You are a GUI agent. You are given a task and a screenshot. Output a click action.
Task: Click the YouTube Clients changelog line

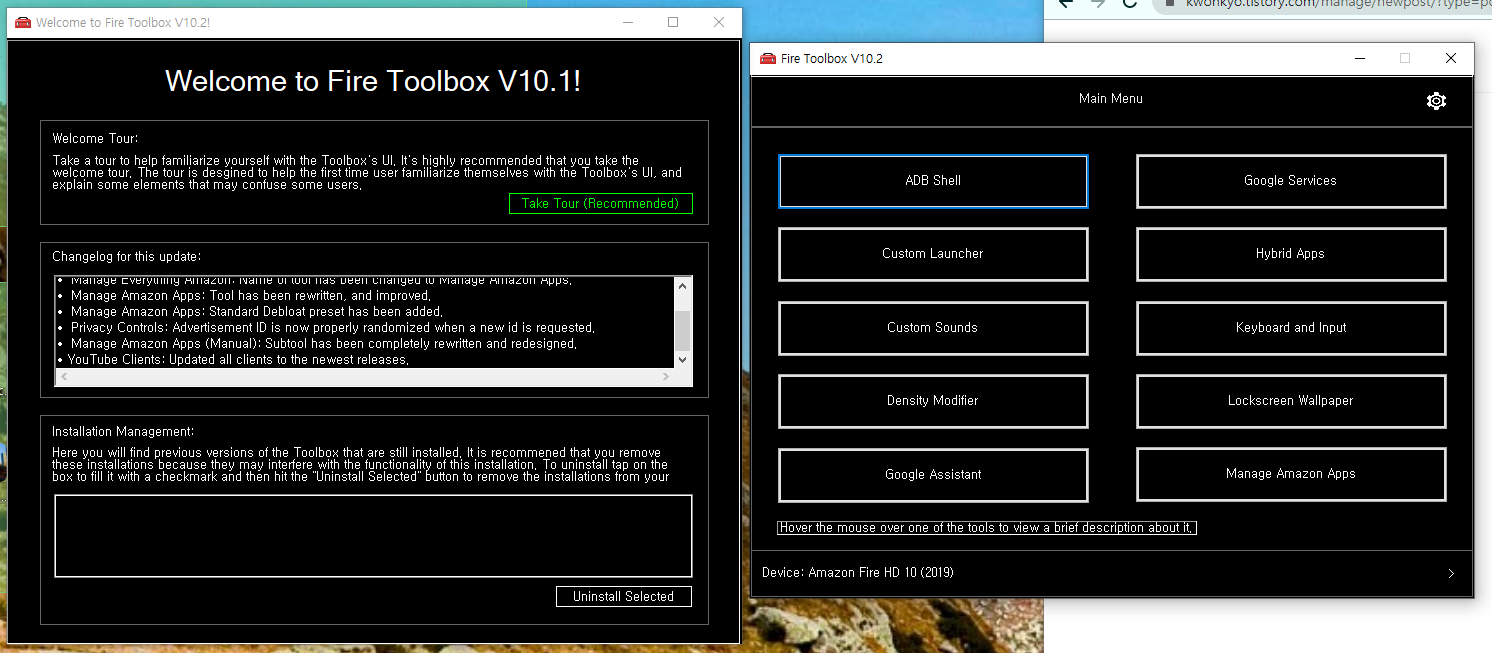click(x=238, y=360)
